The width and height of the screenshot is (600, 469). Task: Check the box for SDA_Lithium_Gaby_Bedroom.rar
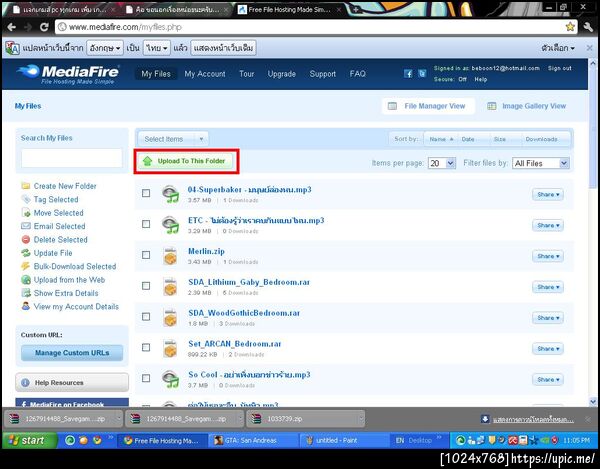[x=146, y=286]
